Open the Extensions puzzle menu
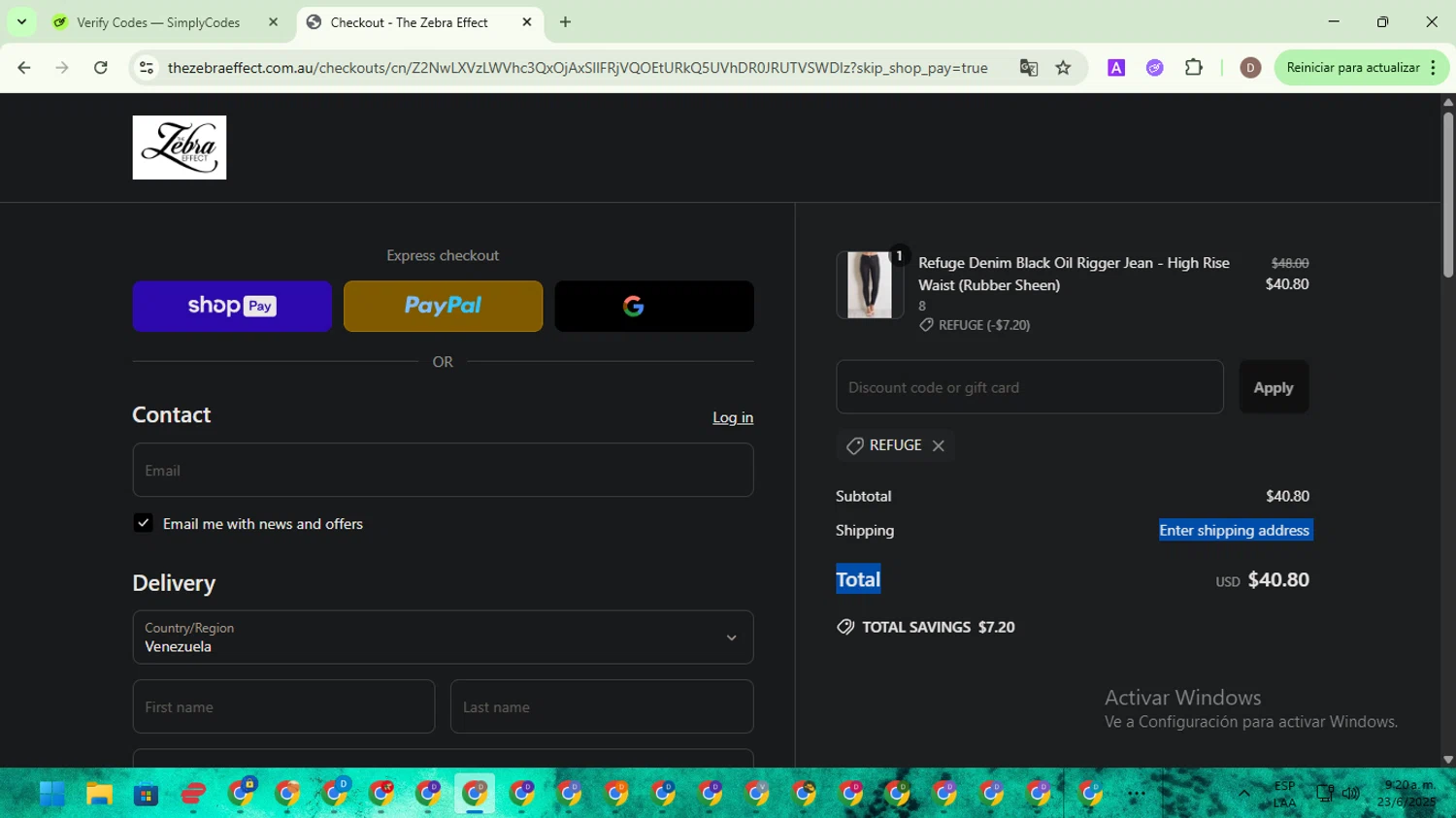 (x=1194, y=68)
